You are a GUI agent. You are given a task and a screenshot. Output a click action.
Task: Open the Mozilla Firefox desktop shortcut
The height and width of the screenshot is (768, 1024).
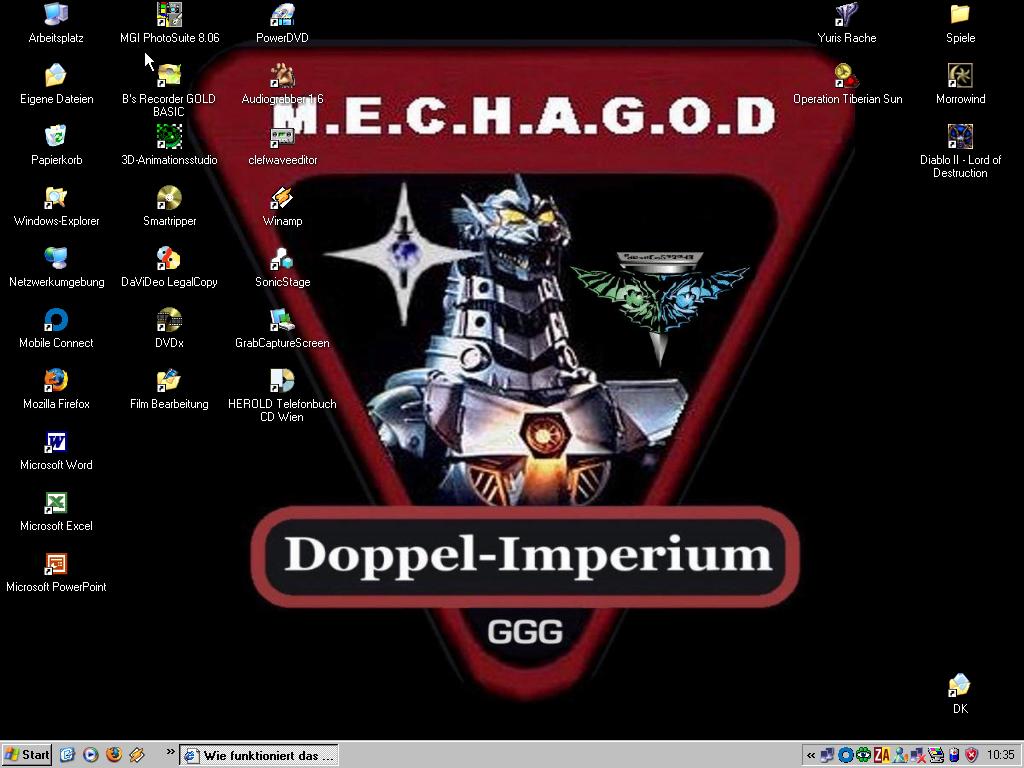[x=56, y=381]
